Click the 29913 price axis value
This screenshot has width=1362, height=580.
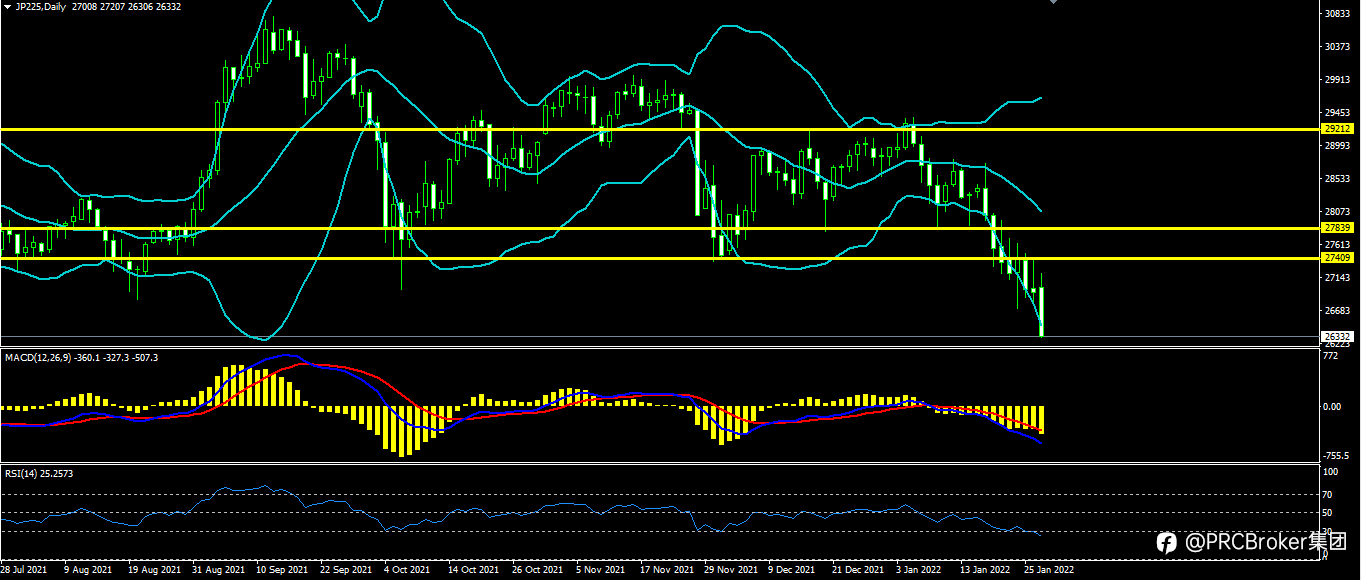(x=1337, y=80)
